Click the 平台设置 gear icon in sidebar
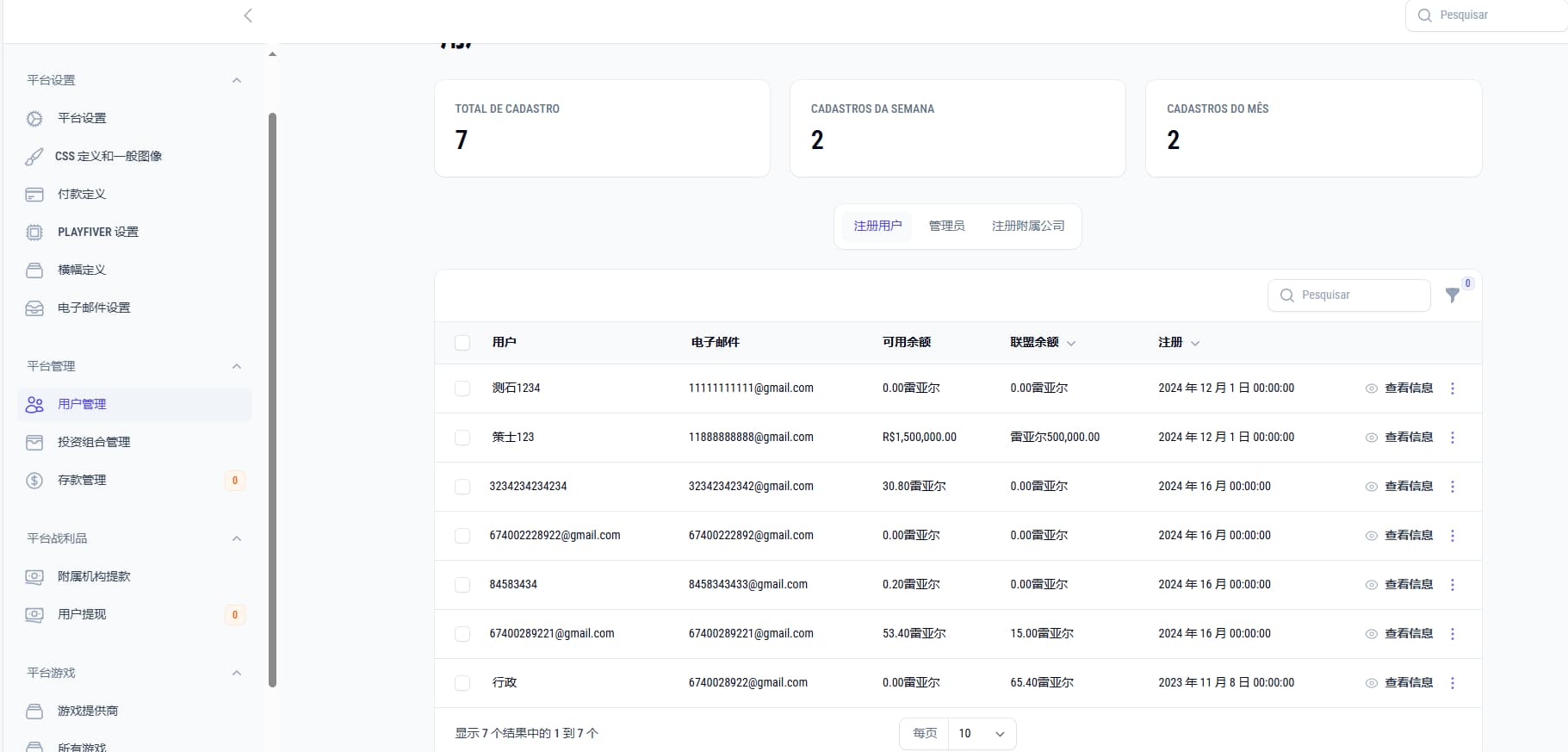Screen dimensions: 1568x752 tap(34, 119)
